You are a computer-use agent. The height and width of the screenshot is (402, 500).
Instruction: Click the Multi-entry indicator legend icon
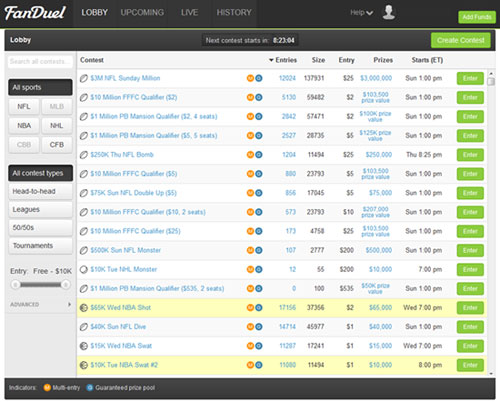pos(47,388)
